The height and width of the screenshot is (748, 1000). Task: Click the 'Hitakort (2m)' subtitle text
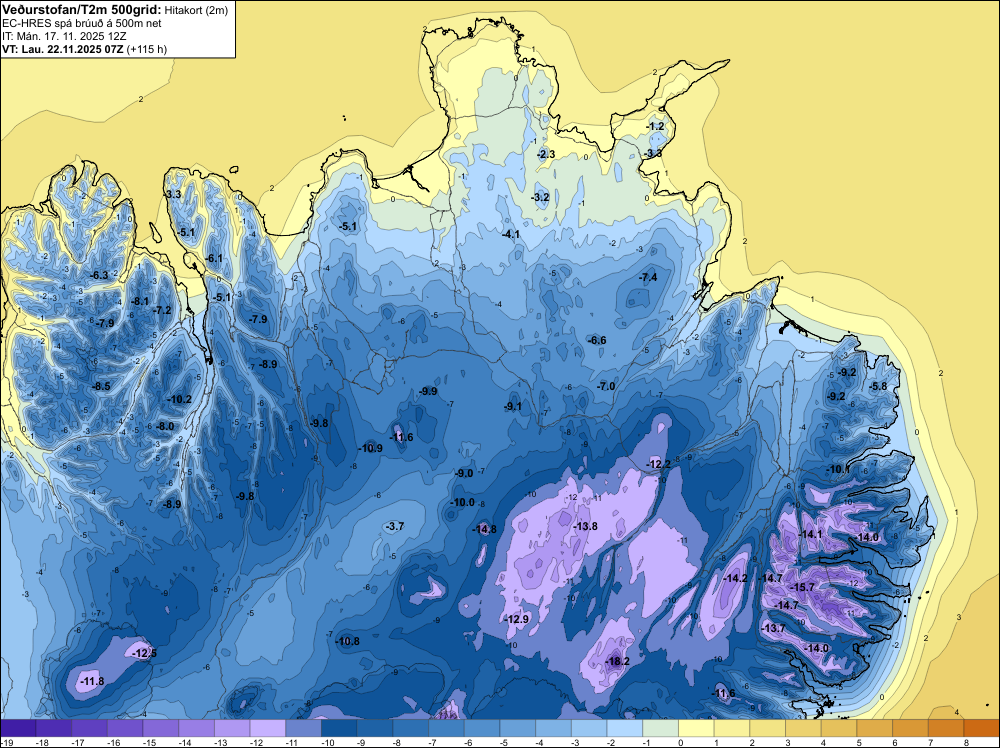[x=196, y=10]
